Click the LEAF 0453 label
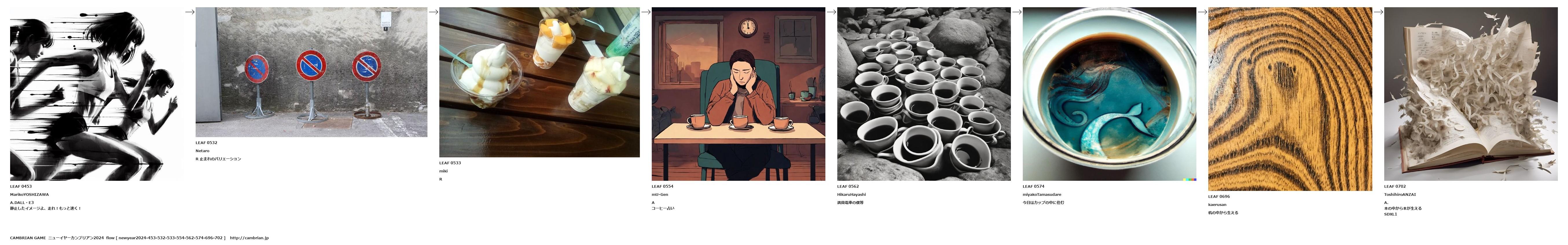 [21, 187]
